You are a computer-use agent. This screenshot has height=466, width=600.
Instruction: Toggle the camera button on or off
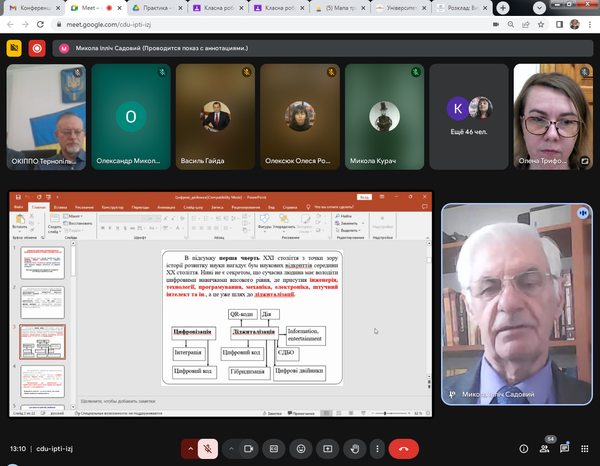[x=250, y=449]
